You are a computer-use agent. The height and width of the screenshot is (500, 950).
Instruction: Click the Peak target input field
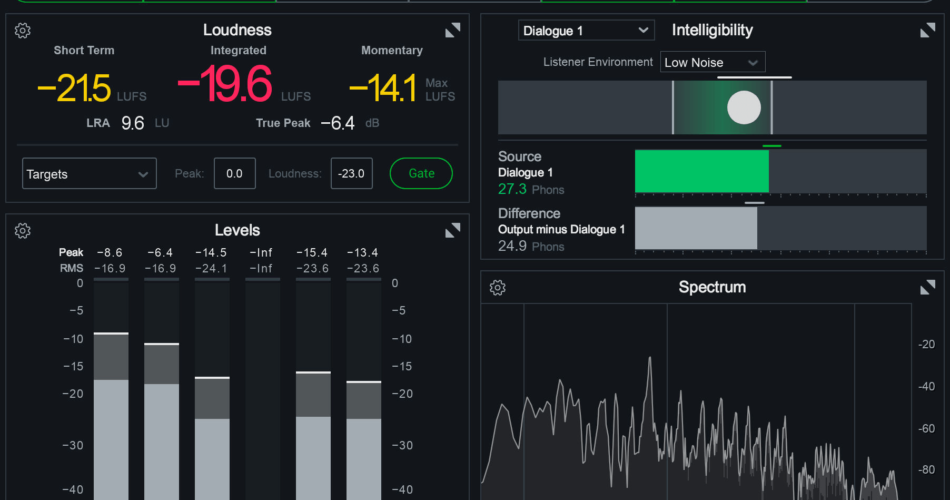tap(235, 173)
